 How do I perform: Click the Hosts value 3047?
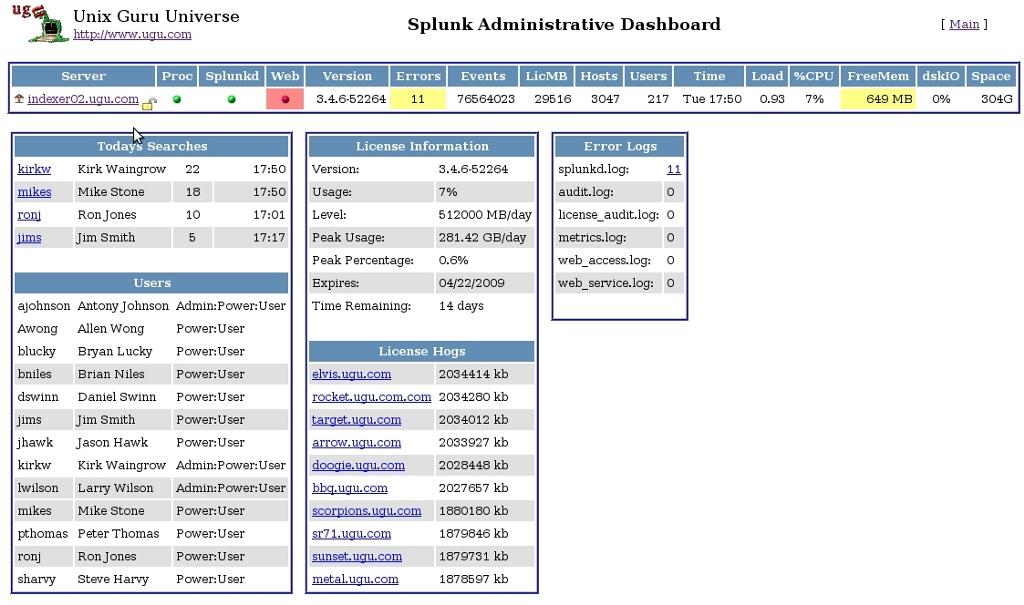605,99
